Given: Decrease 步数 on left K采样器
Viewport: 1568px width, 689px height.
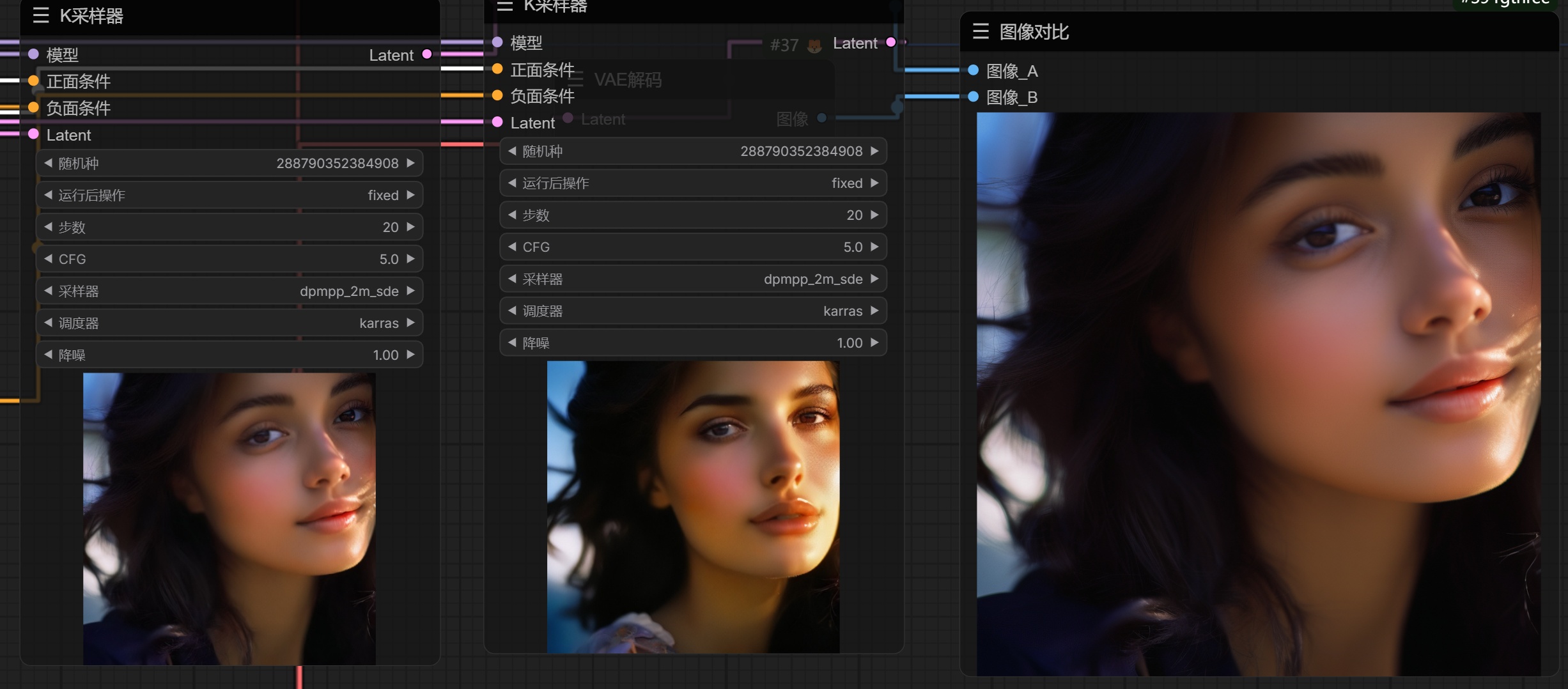Looking at the screenshot, I should tap(48, 227).
